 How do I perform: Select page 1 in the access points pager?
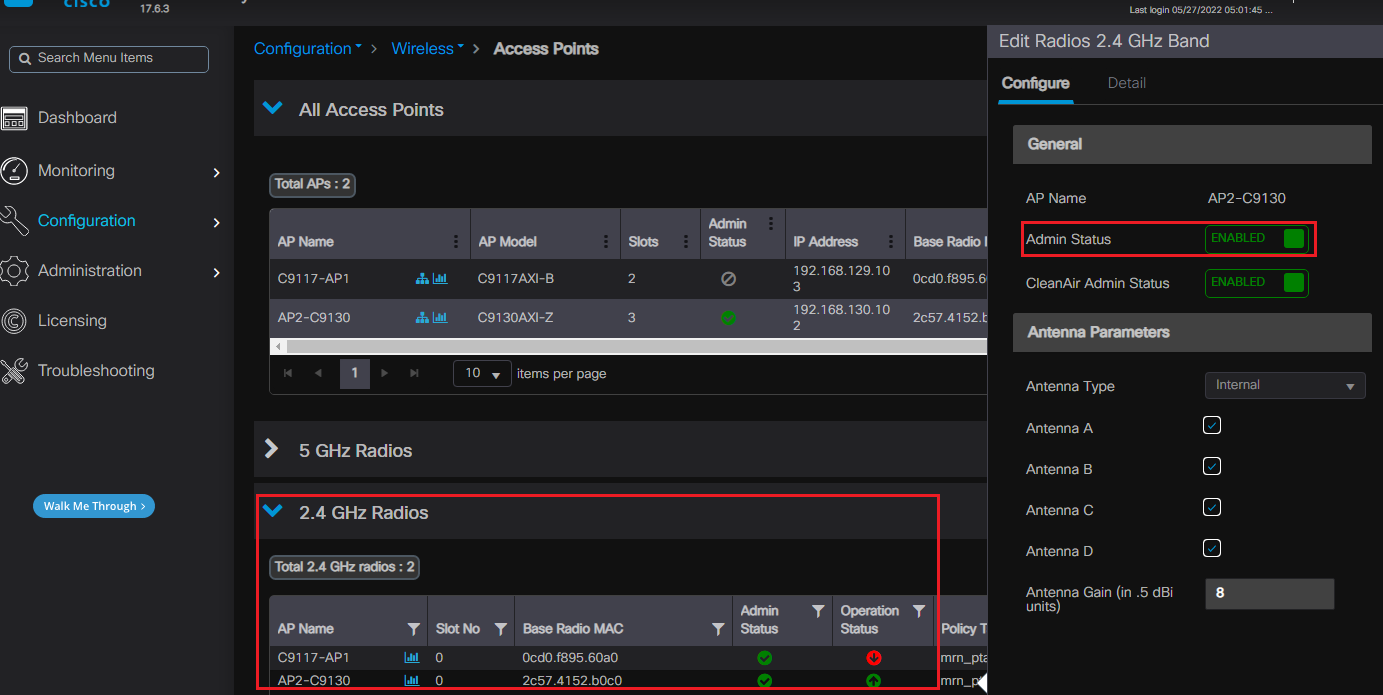click(x=354, y=374)
